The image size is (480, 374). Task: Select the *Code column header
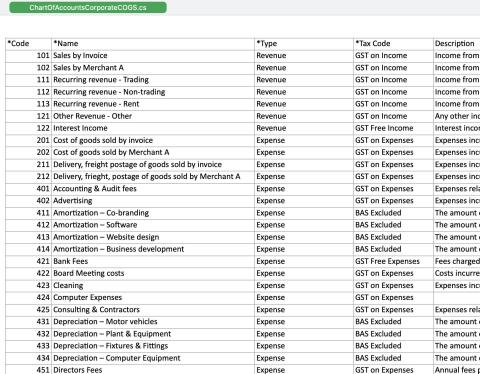pos(29,44)
